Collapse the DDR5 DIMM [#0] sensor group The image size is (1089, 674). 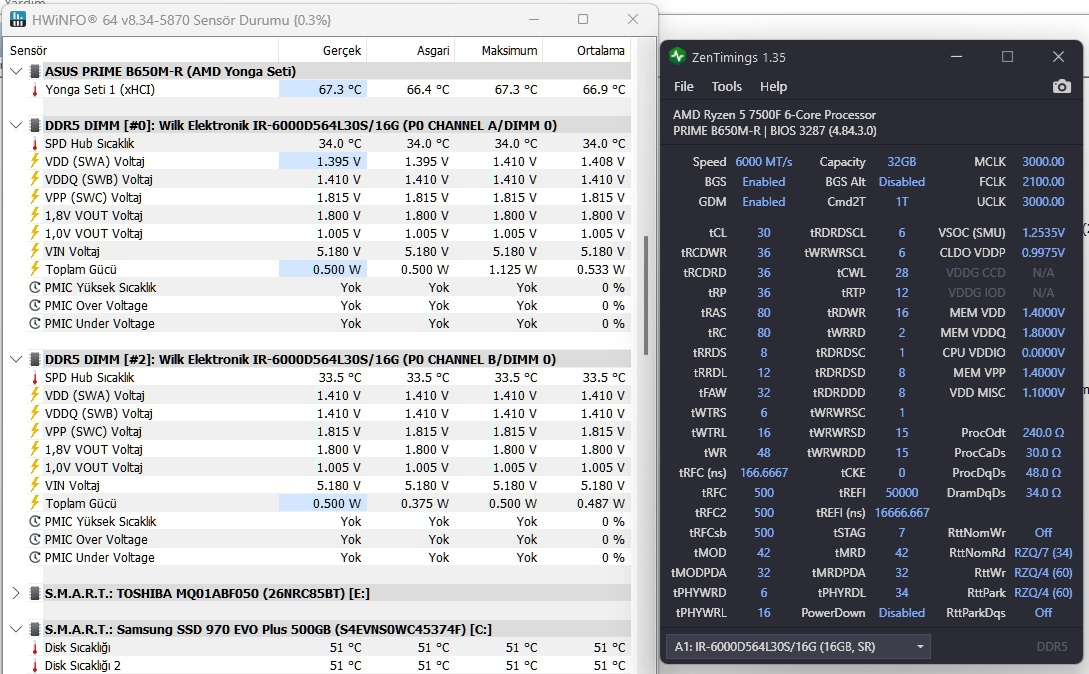tap(16, 126)
